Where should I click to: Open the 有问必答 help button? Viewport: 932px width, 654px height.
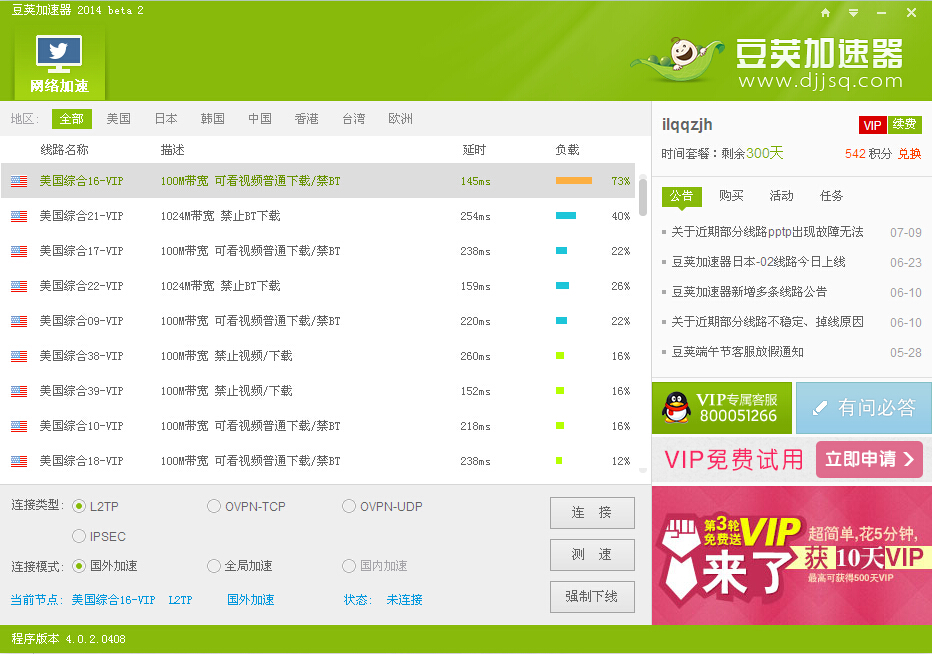click(863, 408)
